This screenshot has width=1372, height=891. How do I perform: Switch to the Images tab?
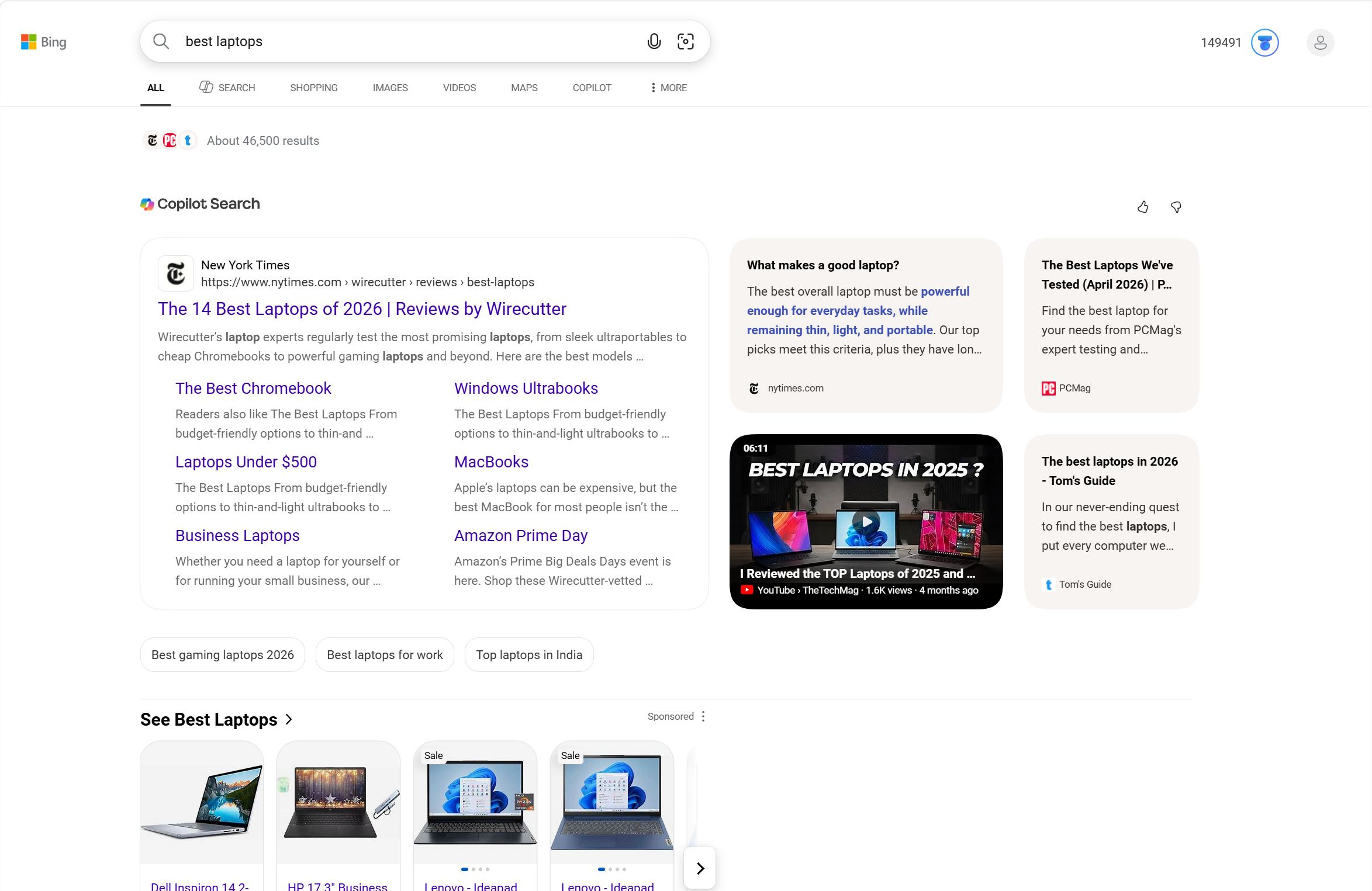point(390,88)
